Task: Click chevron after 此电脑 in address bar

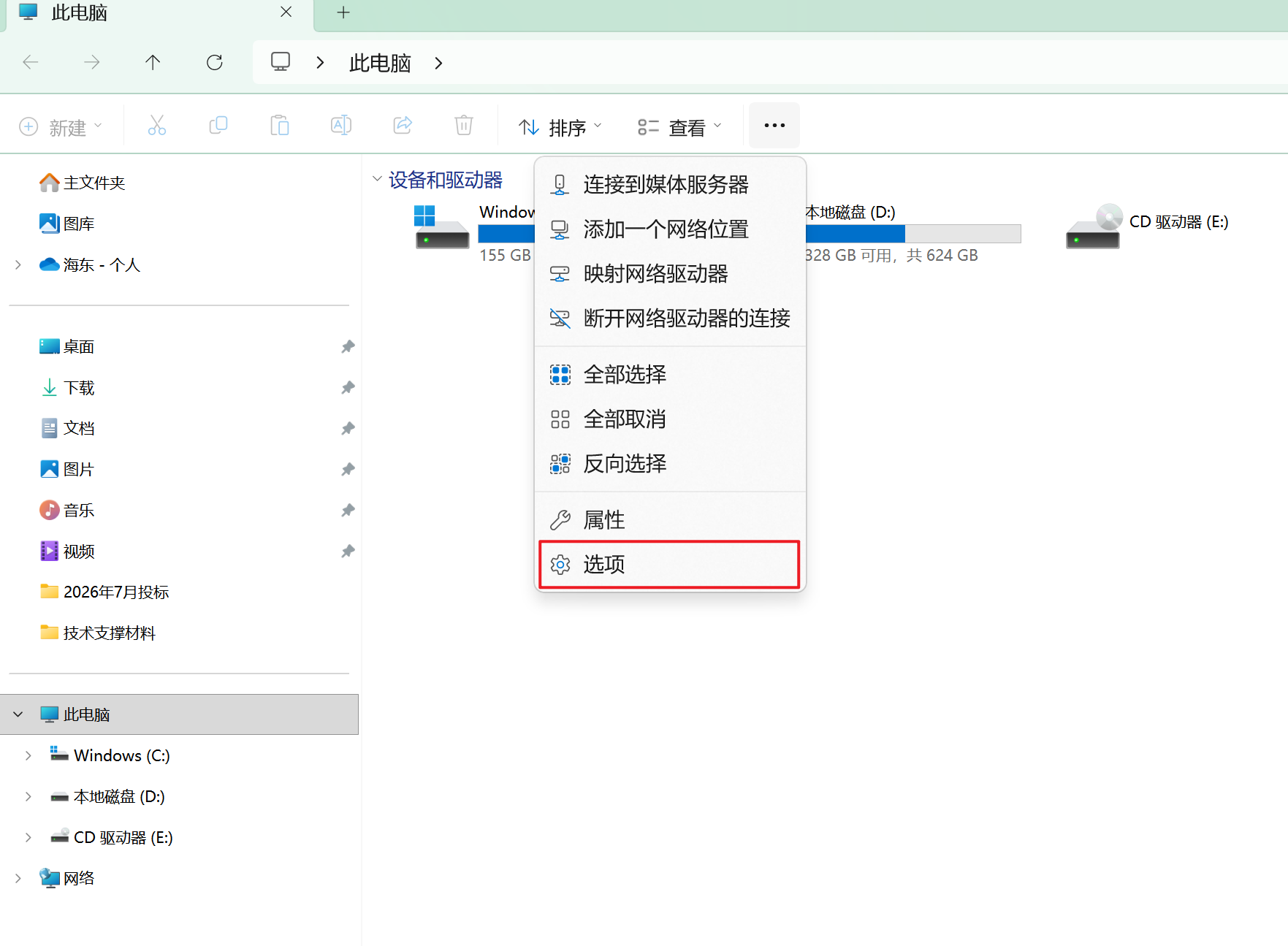Action: click(x=438, y=63)
